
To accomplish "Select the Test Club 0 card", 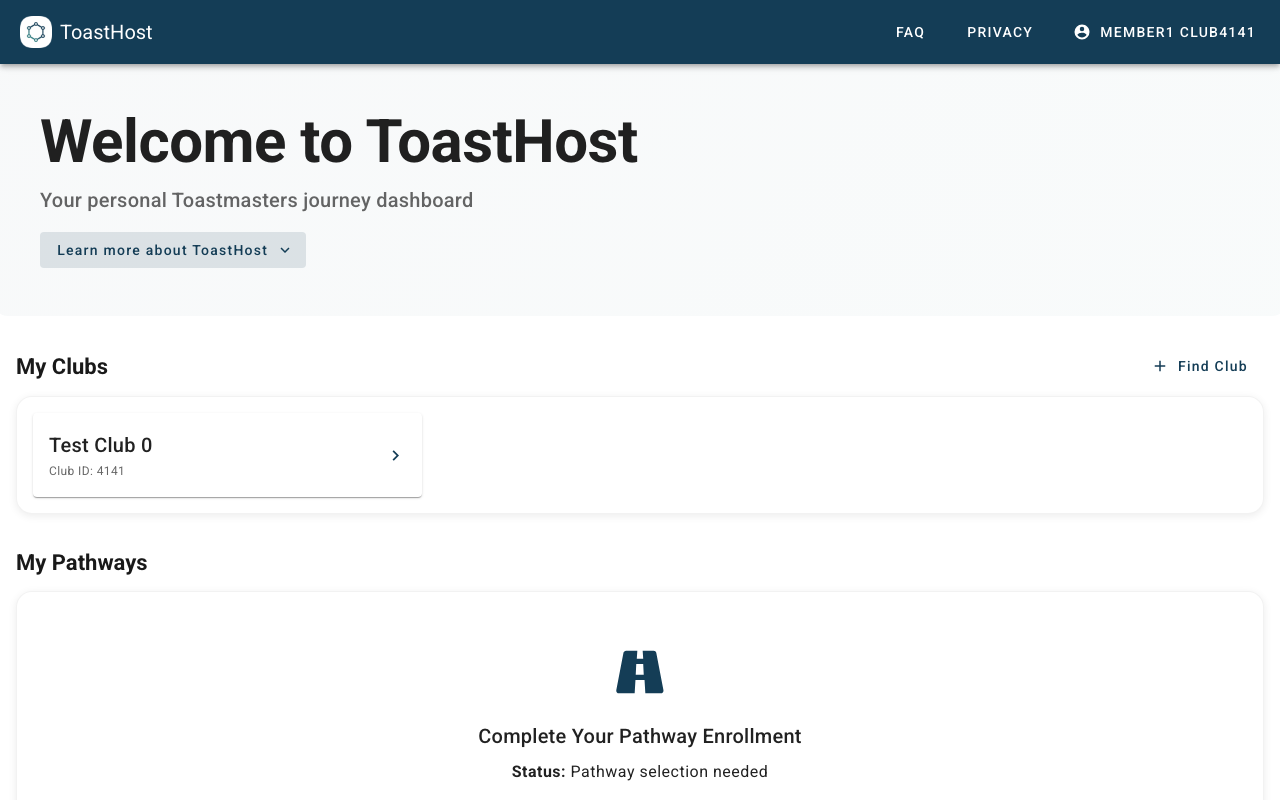I will (x=227, y=455).
